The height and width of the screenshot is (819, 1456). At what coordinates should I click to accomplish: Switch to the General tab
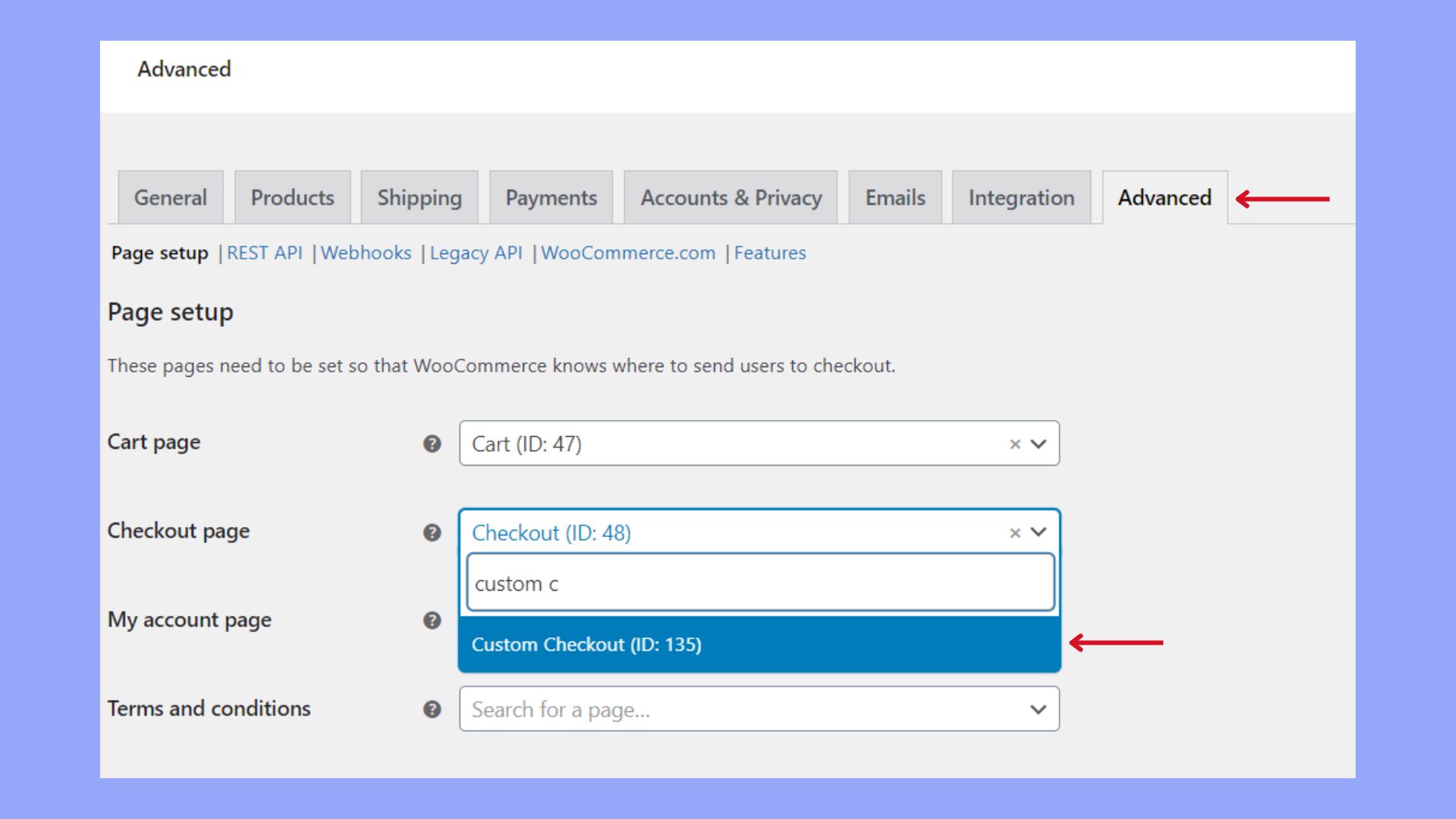click(x=170, y=197)
